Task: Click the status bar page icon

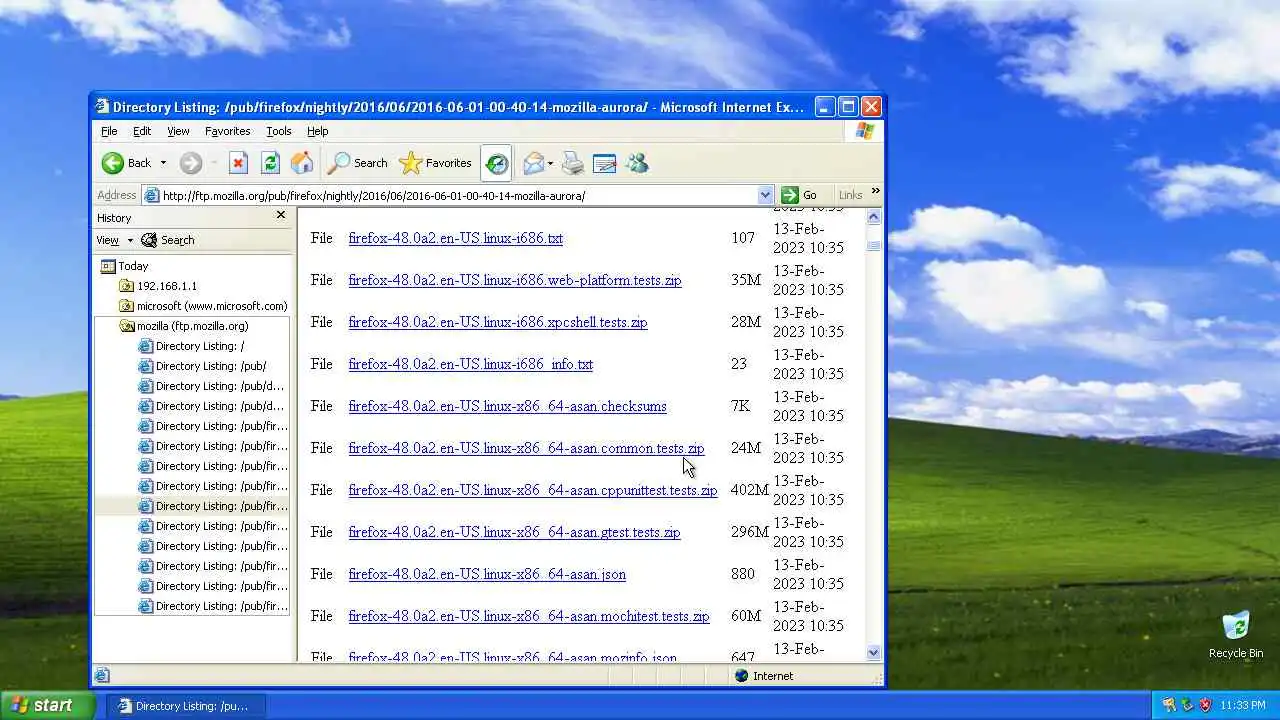Action: pos(102,676)
